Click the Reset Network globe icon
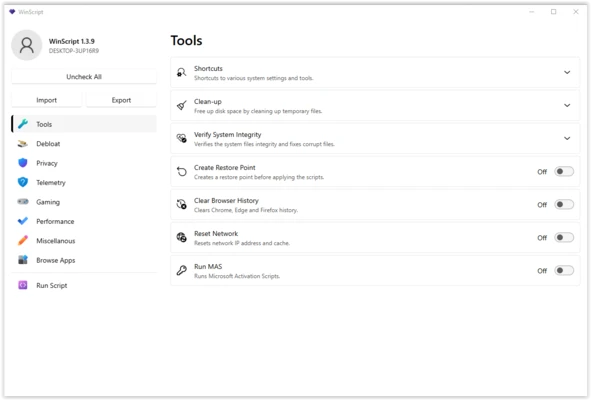 click(182, 238)
